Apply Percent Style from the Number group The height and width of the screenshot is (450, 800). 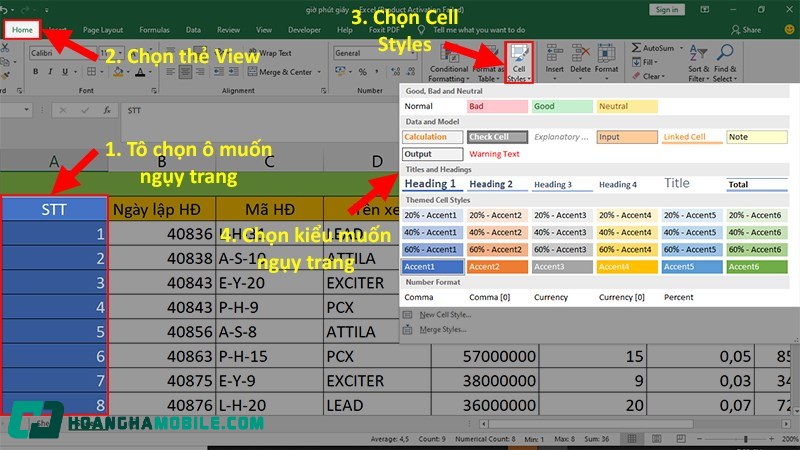tap(362, 72)
